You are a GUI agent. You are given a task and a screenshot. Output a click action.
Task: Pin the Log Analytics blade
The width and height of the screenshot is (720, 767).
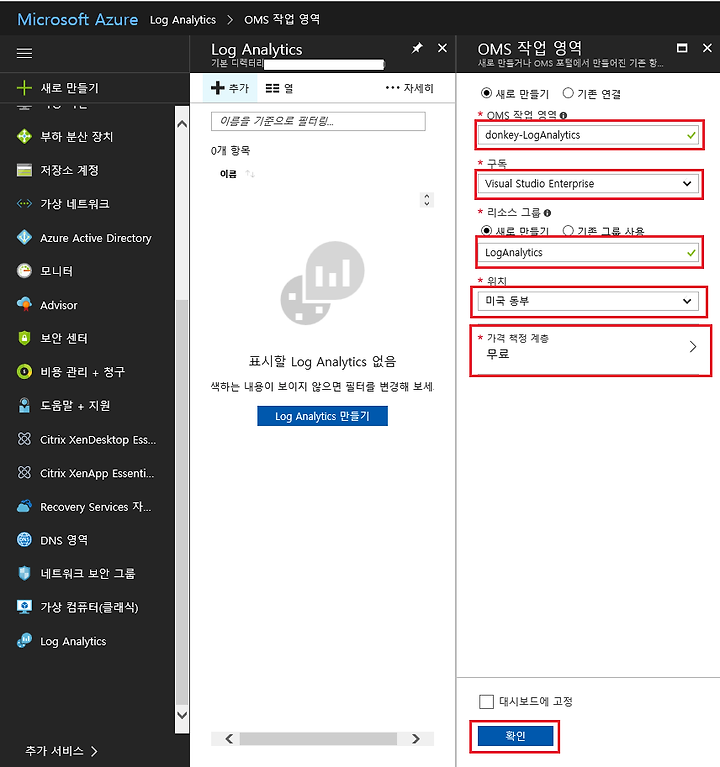point(417,48)
